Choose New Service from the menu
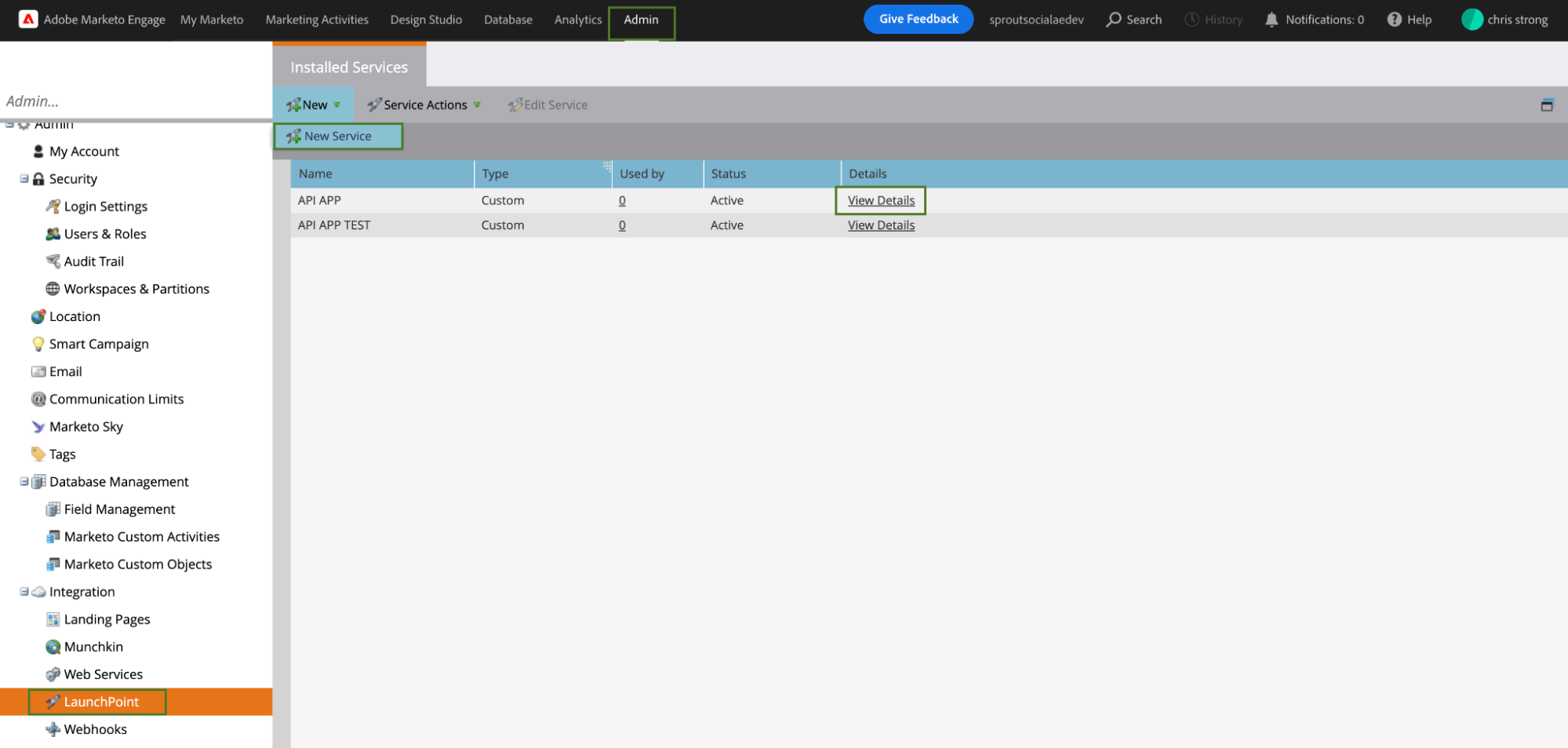The width and height of the screenshot is (1568, 748). point(338,137)
